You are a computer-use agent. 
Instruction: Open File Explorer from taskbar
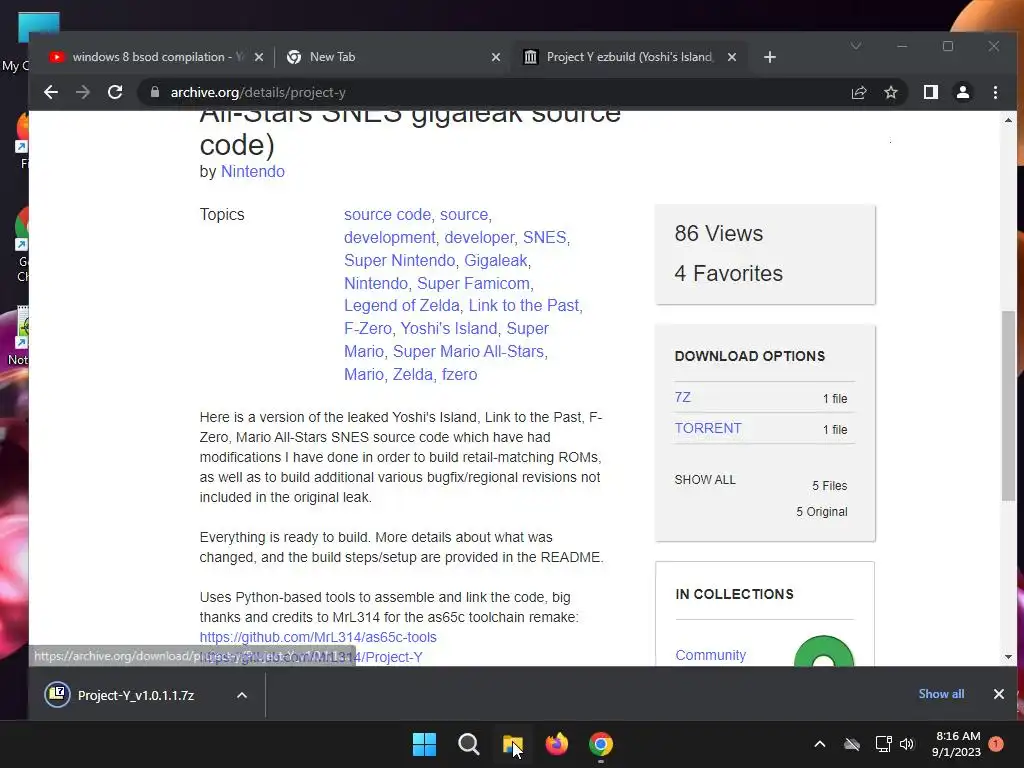513,744
